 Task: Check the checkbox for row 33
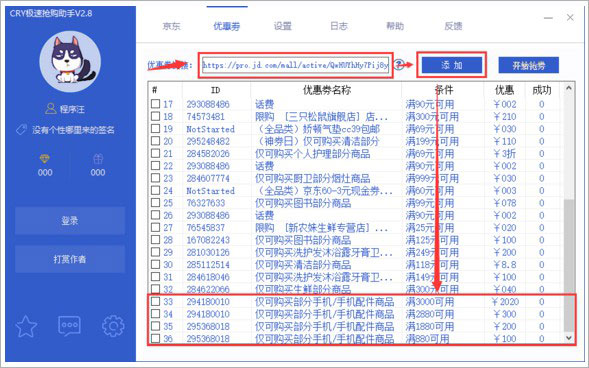[156, 301]
